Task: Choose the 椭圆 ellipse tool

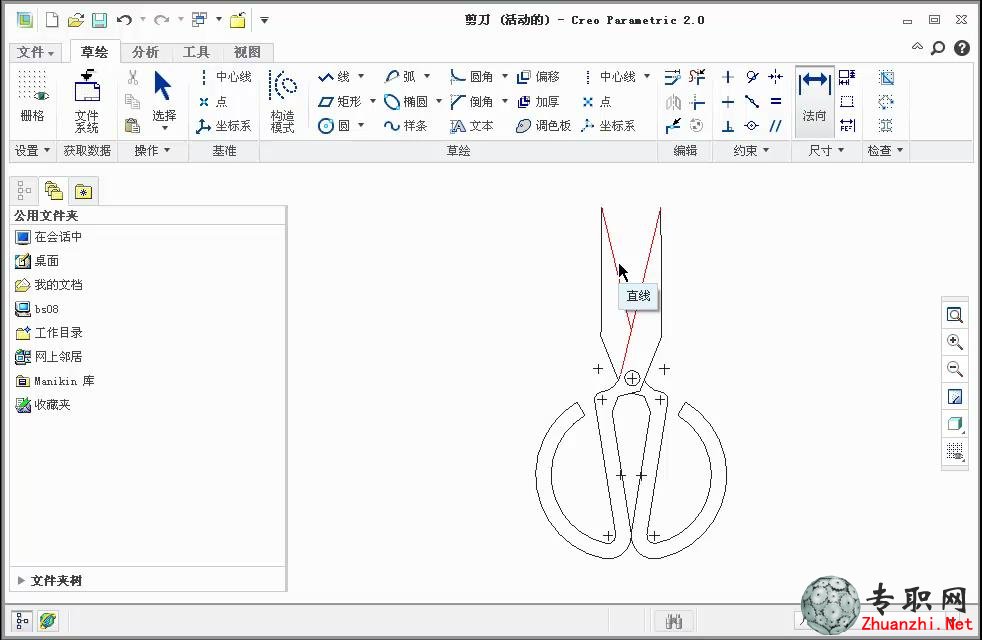Action: click(406, 101)
